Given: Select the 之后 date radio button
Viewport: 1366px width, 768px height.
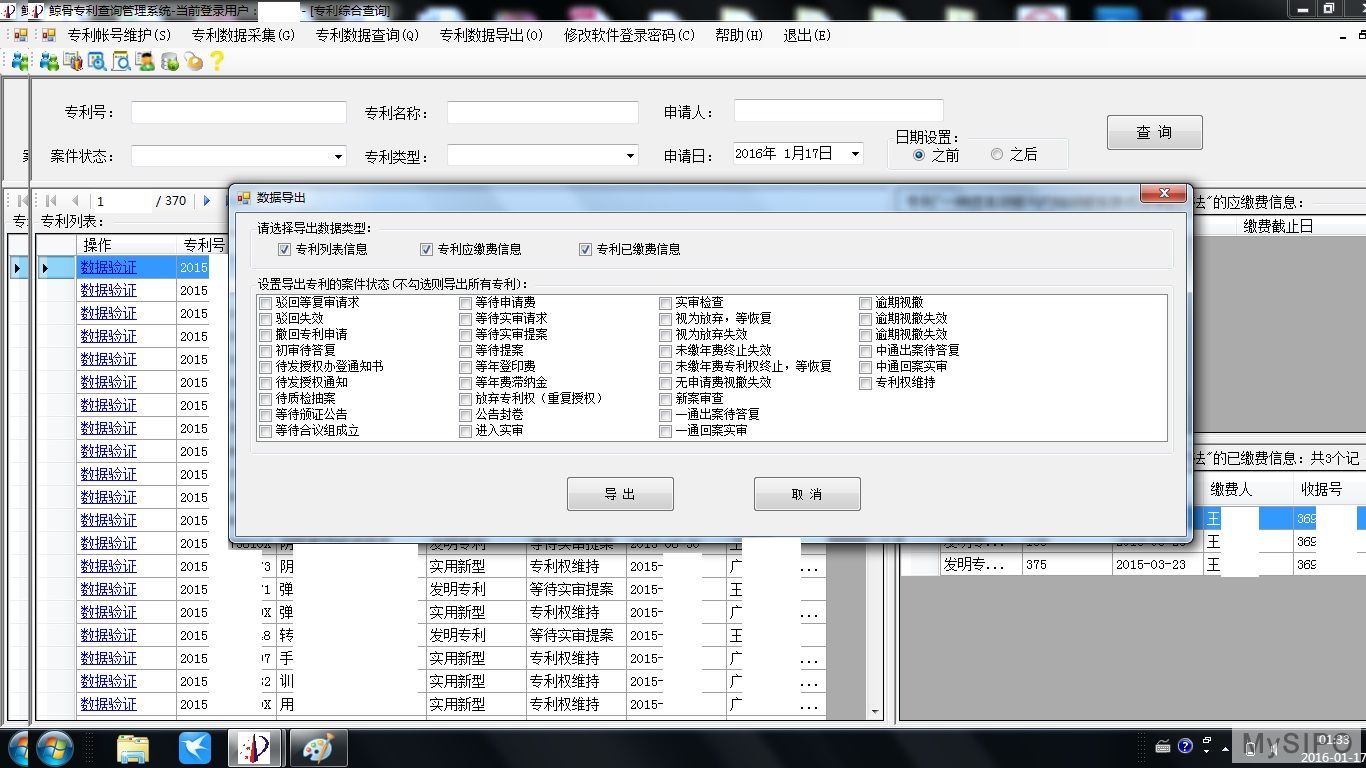Looking at the screenshot, I should pyautogui.click(x=997, y=155).
